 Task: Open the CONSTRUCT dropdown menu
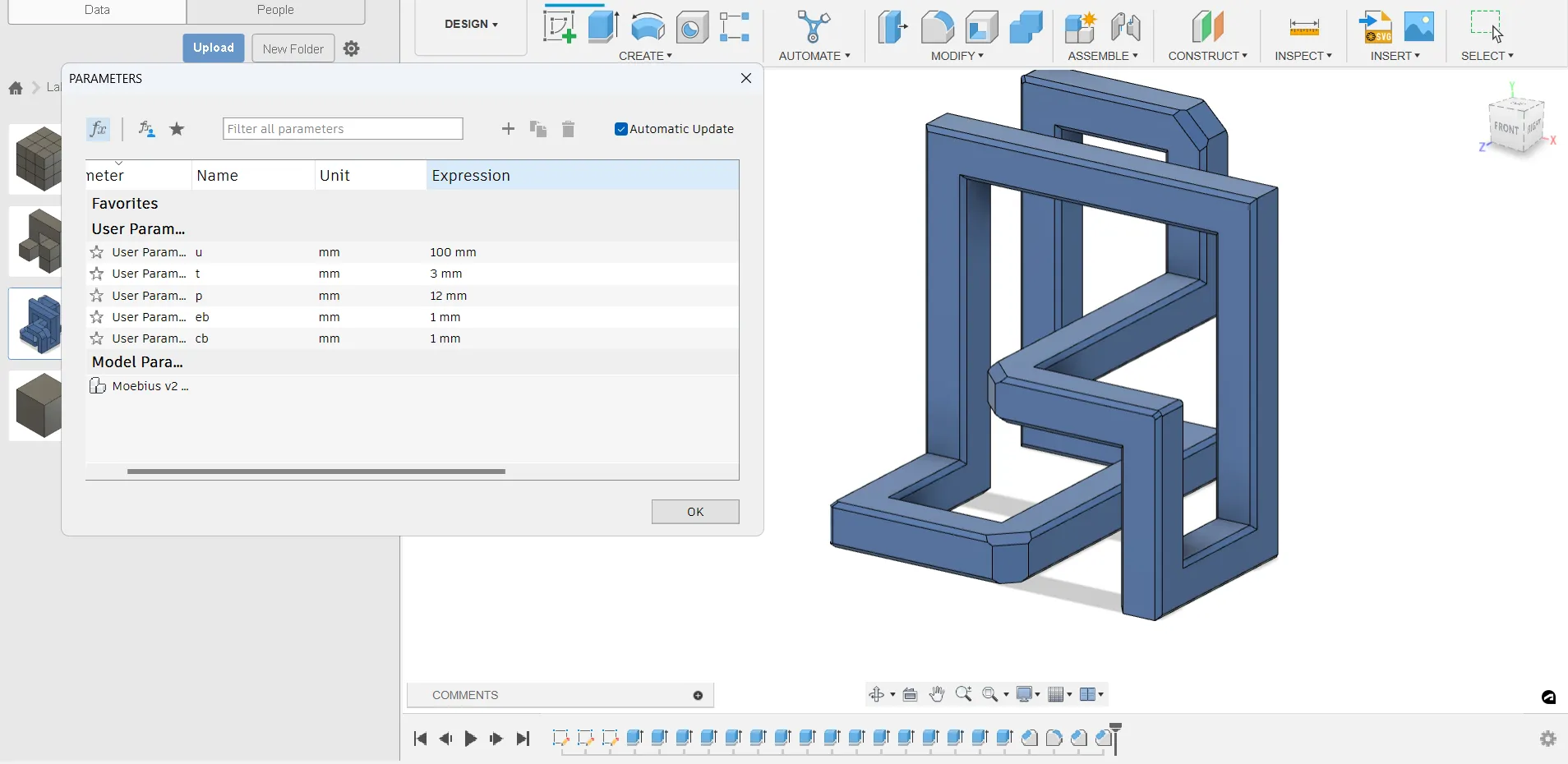(1207, 56)
